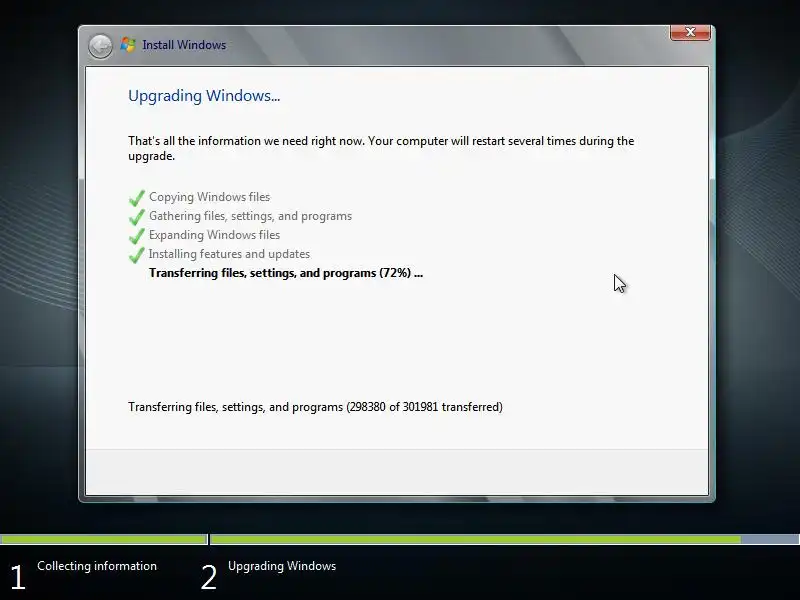Click the back arrow button in the title bar

[x=100, y=46]
